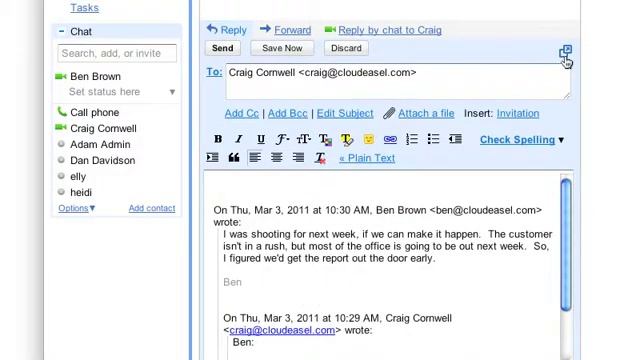Select Call phone in chat list
This screenshot has width=640, height=360.
[x=95, y=112]
